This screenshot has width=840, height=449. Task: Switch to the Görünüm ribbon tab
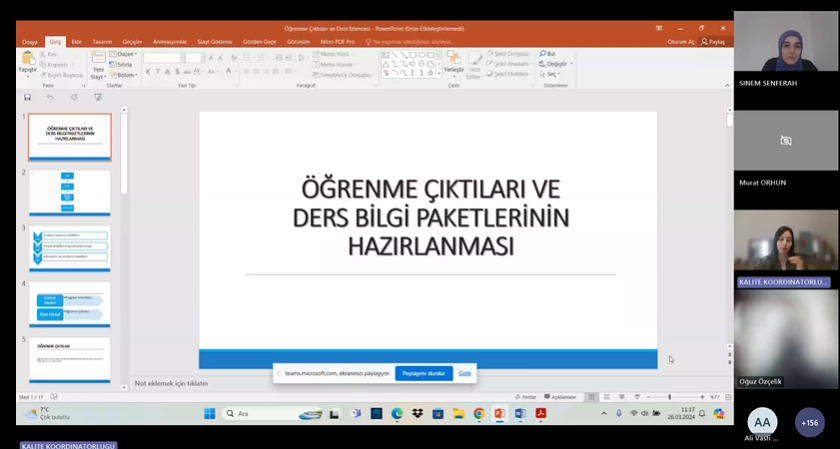(x=298, y=42)
